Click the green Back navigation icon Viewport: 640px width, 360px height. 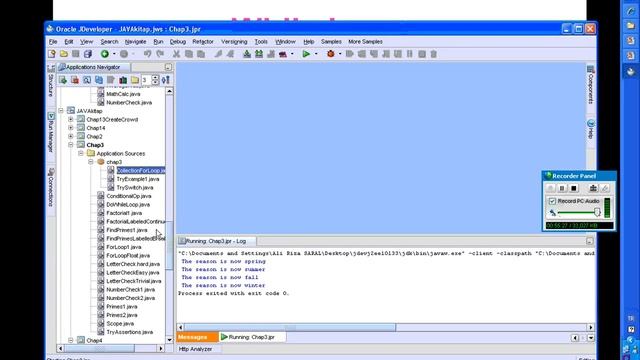tap(105, 54)
